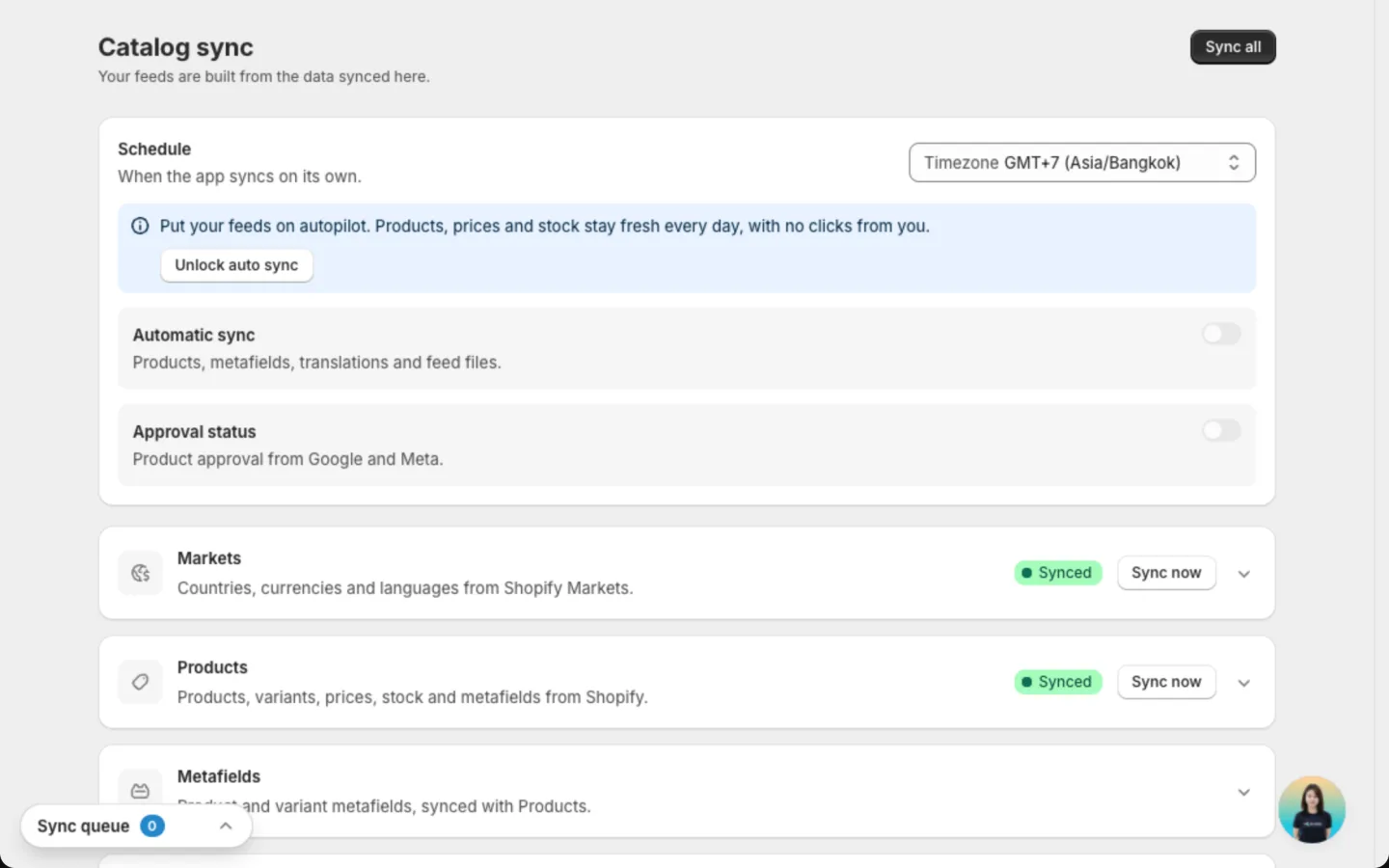Viewport: 1389px width, 868px height.
Task: Open the Timezone GMT+7 dropdown
Action: coord(1082,162)
